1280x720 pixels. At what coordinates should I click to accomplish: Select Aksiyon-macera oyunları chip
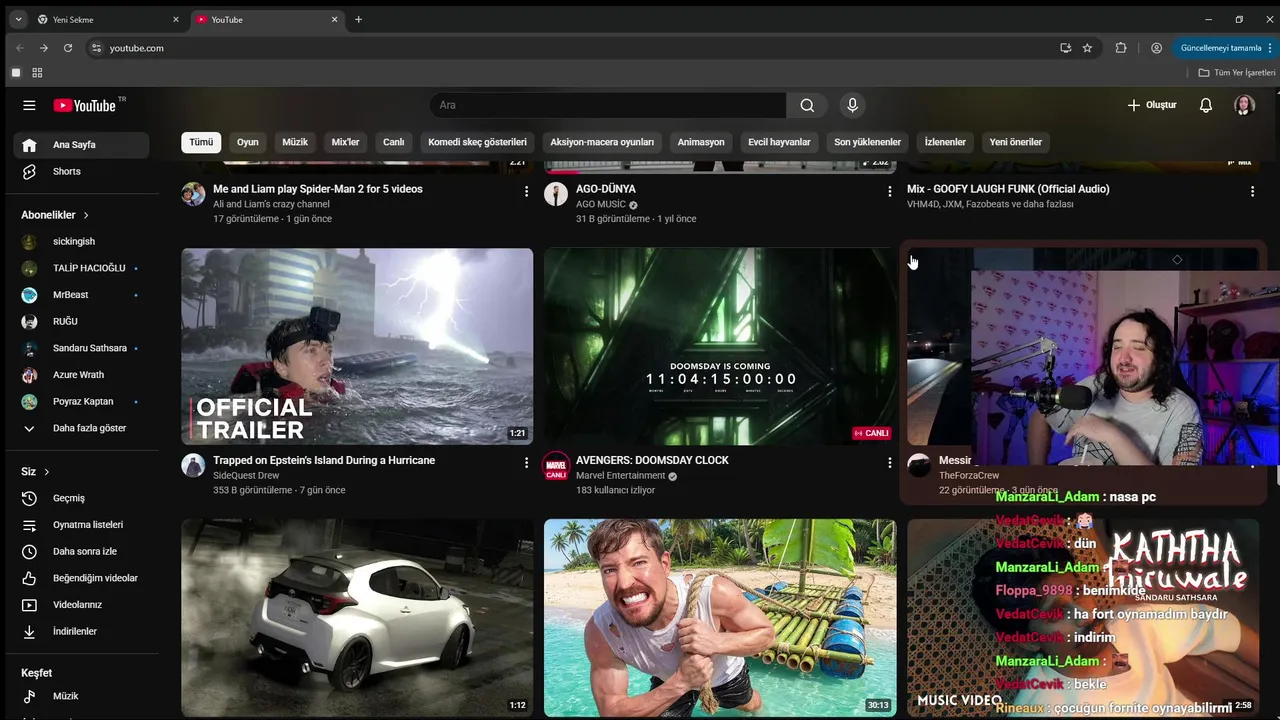click(602, 142)
